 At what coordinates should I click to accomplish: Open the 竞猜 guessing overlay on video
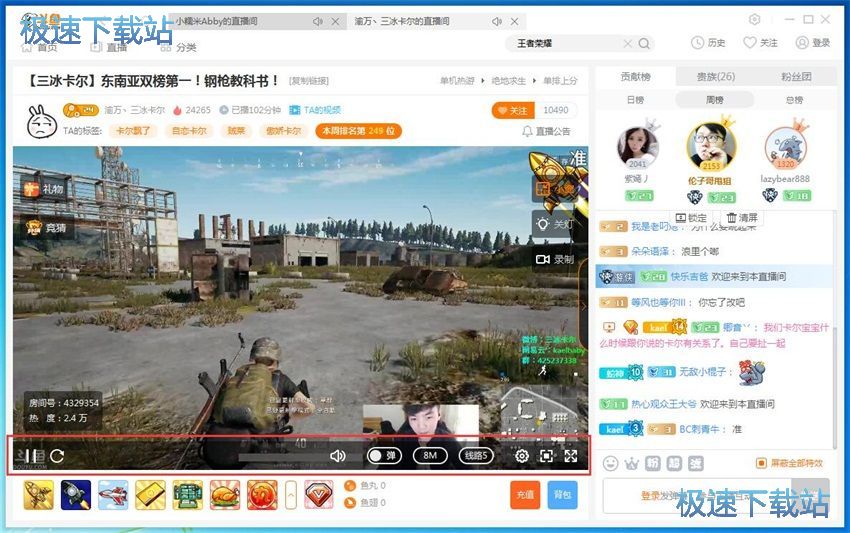coord(46,228)
